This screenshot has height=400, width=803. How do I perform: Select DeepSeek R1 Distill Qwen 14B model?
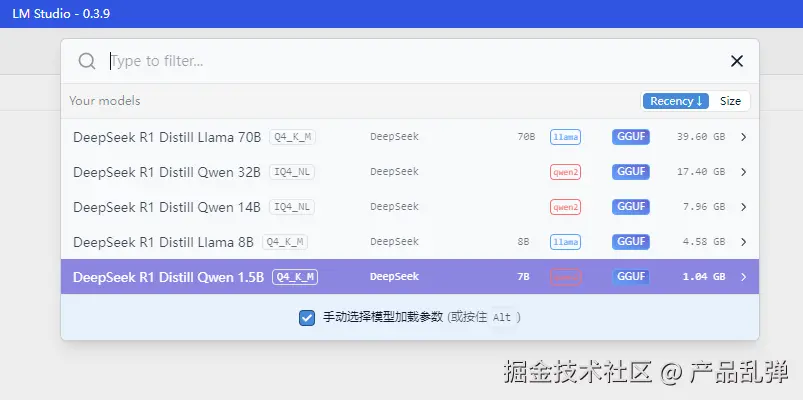click(x=410, y=206)
